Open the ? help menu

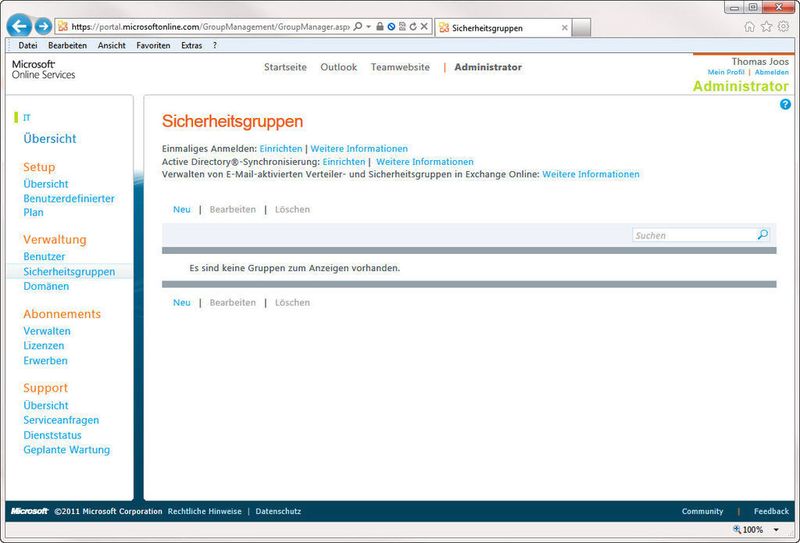pyautogui.click(x=215, y=45)
